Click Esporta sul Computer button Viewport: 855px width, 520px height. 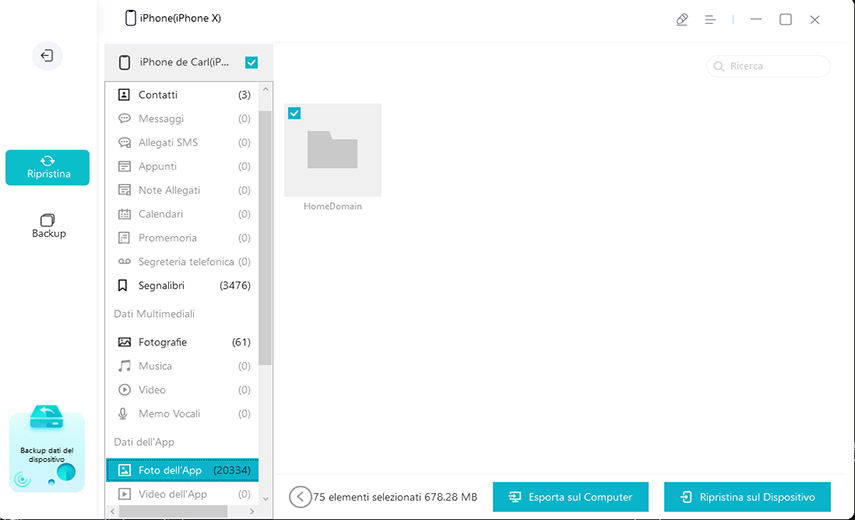tap(570, 497)
